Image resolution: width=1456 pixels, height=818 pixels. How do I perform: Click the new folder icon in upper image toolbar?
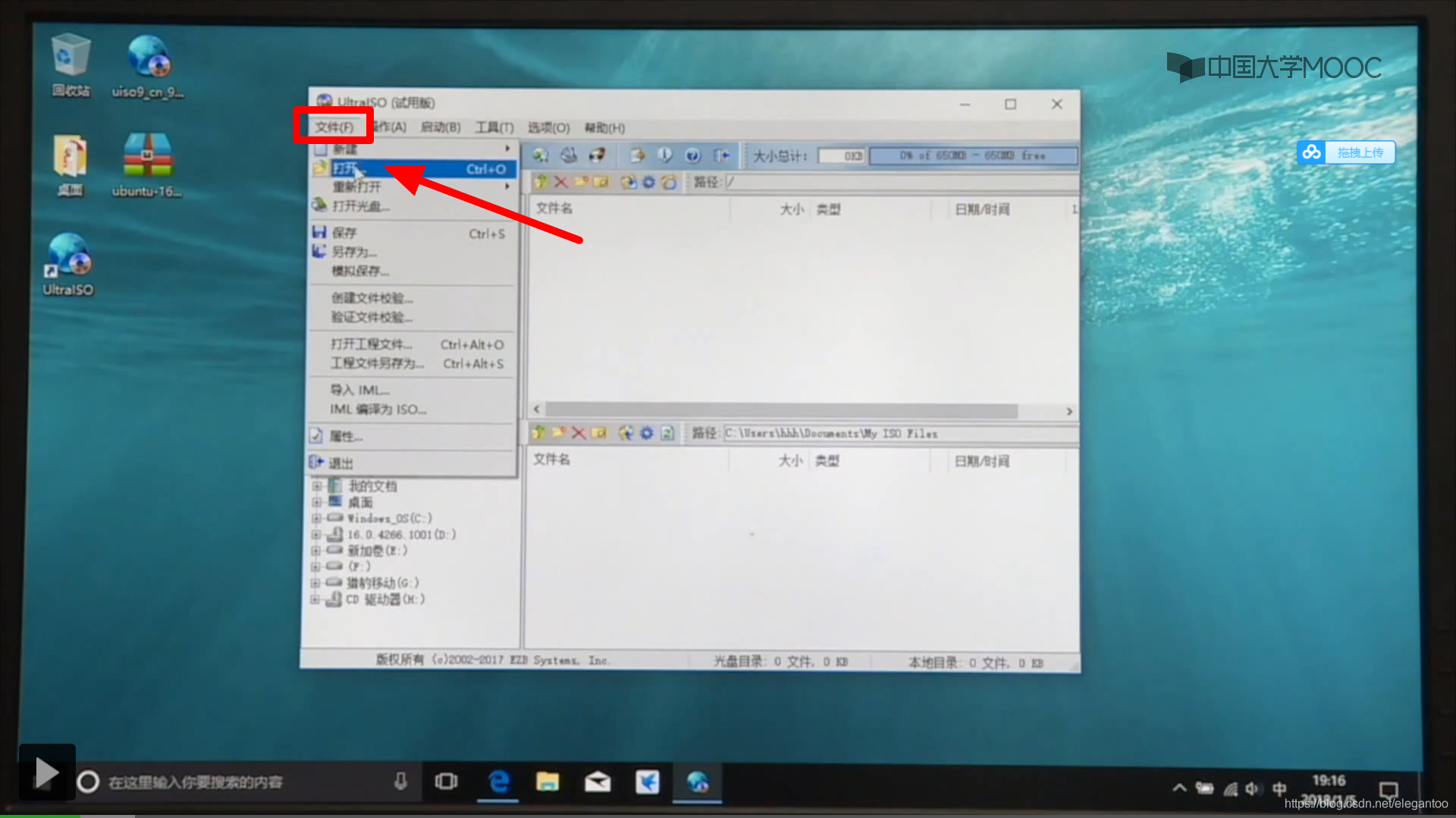pos(581,182)
